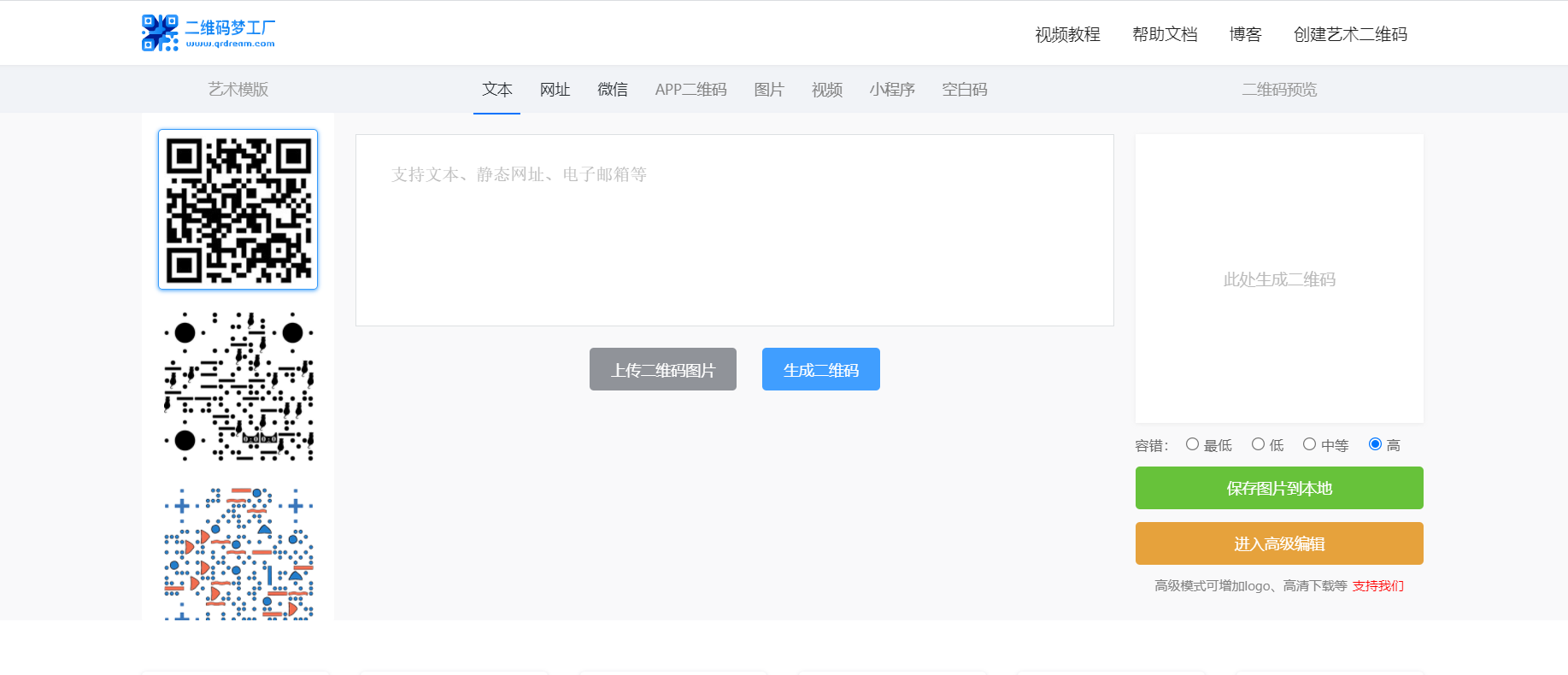The height and width of the screenshot is (675, 1568).
Task: Go to the 博客 page
Action: (1245, 34)
